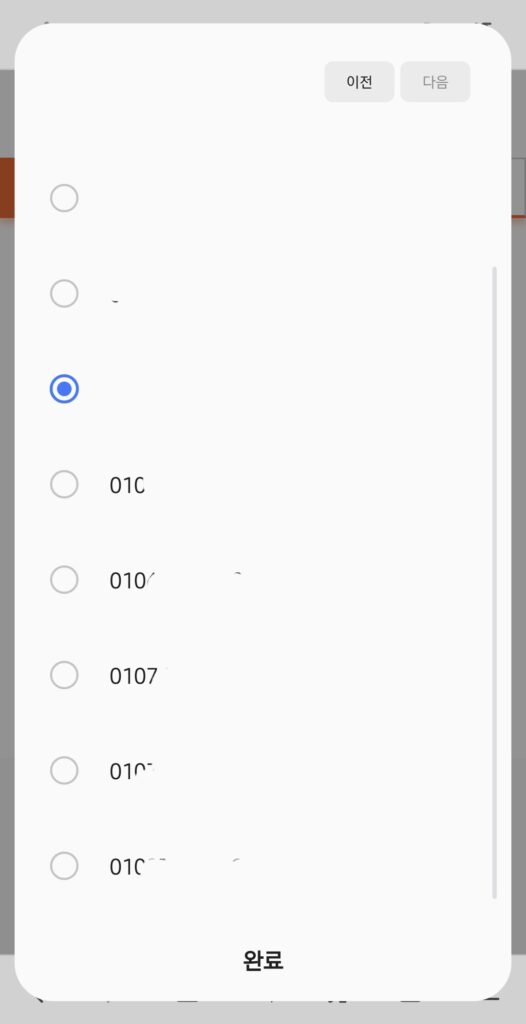
Task: Tap the number text of the fifth option
Action: (131, 581)
